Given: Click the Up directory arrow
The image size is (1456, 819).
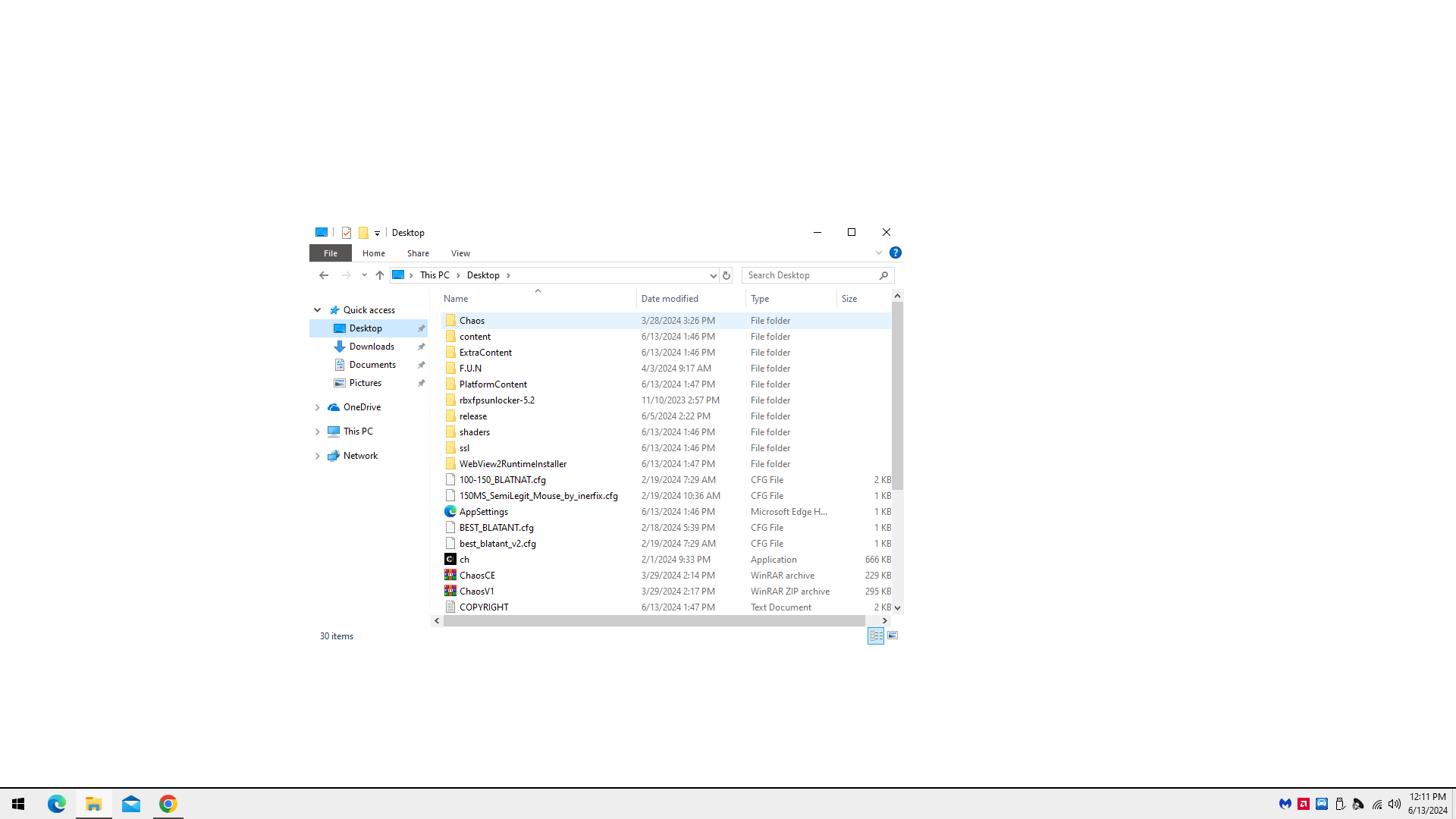Looking at the screenshot, I should click(380, 275).
